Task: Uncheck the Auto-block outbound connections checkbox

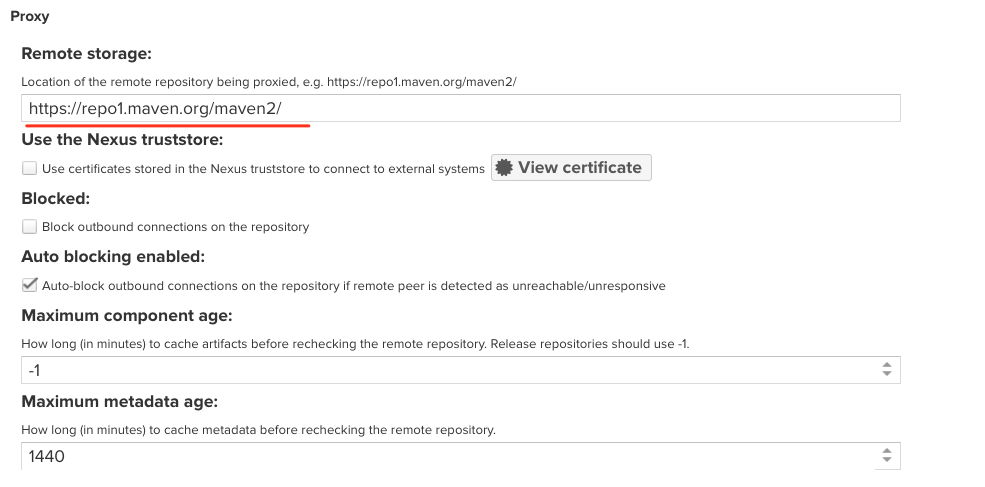Action: (x=30, y=285)
